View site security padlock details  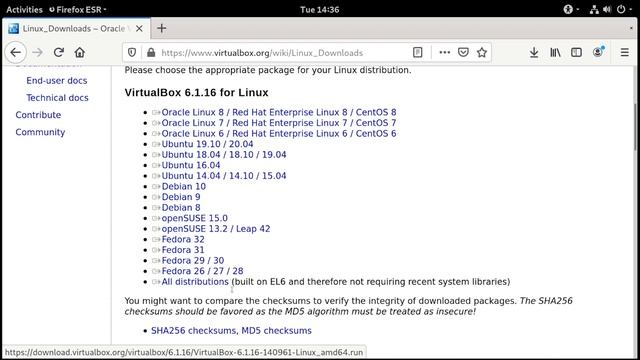151,53
